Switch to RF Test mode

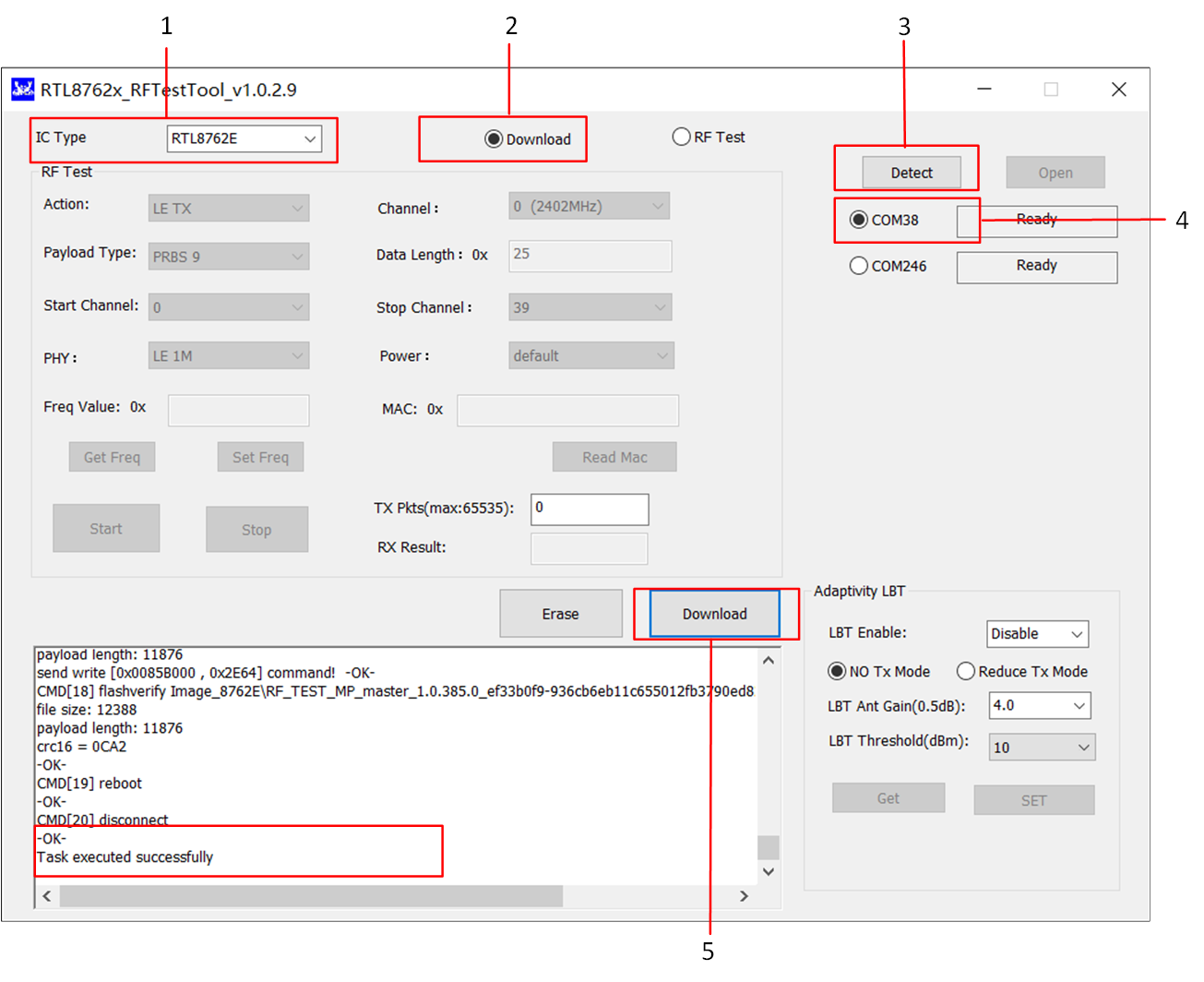pos(682,138)
